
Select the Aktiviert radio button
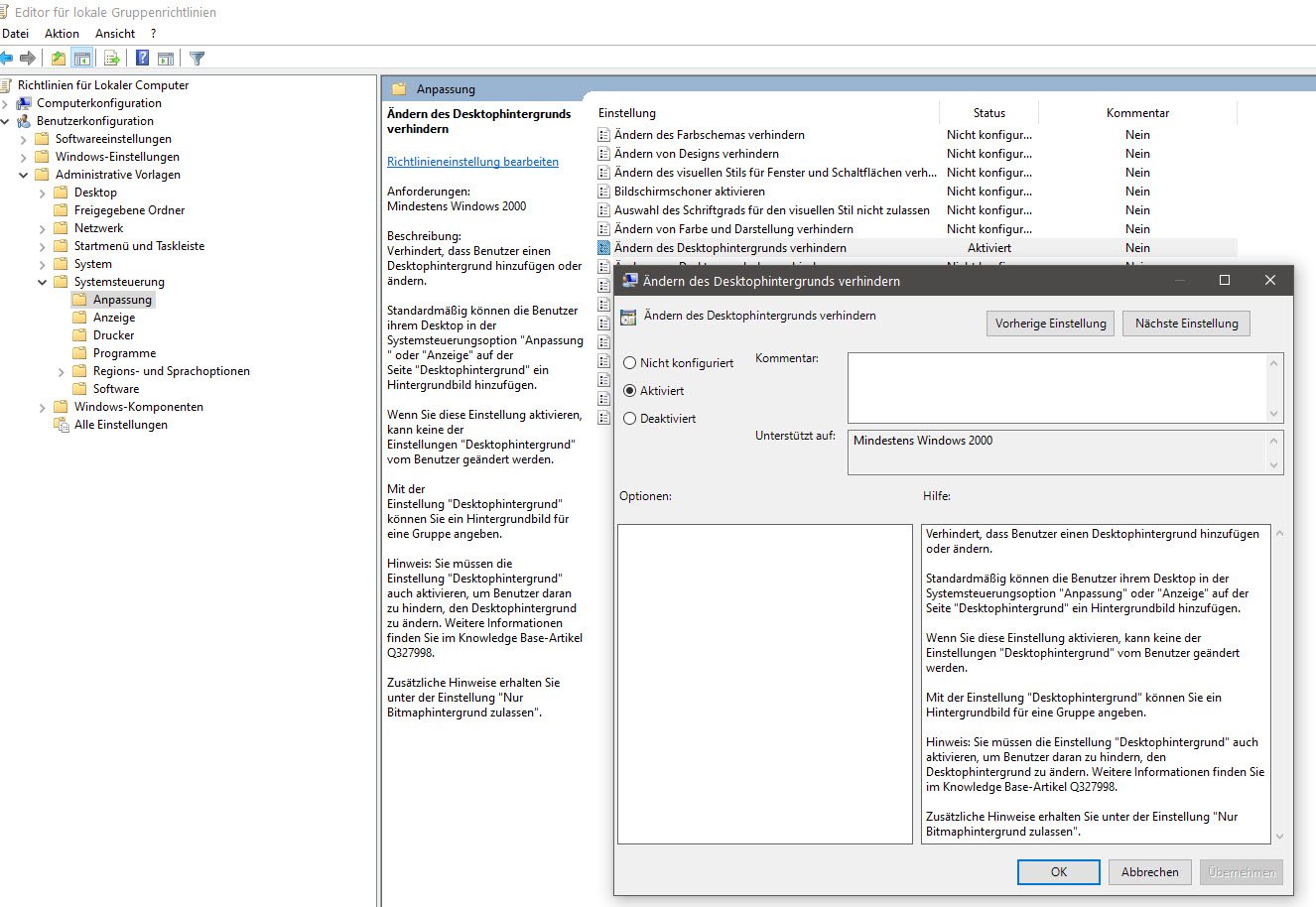629,391
